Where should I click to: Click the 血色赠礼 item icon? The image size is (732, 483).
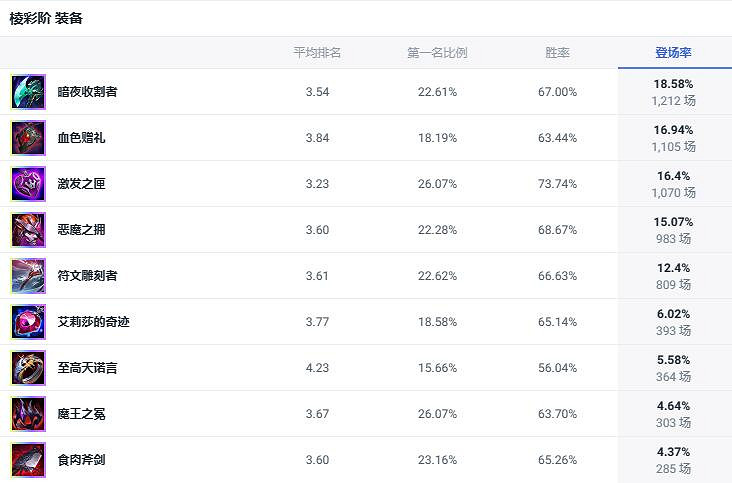click(28, 138)
